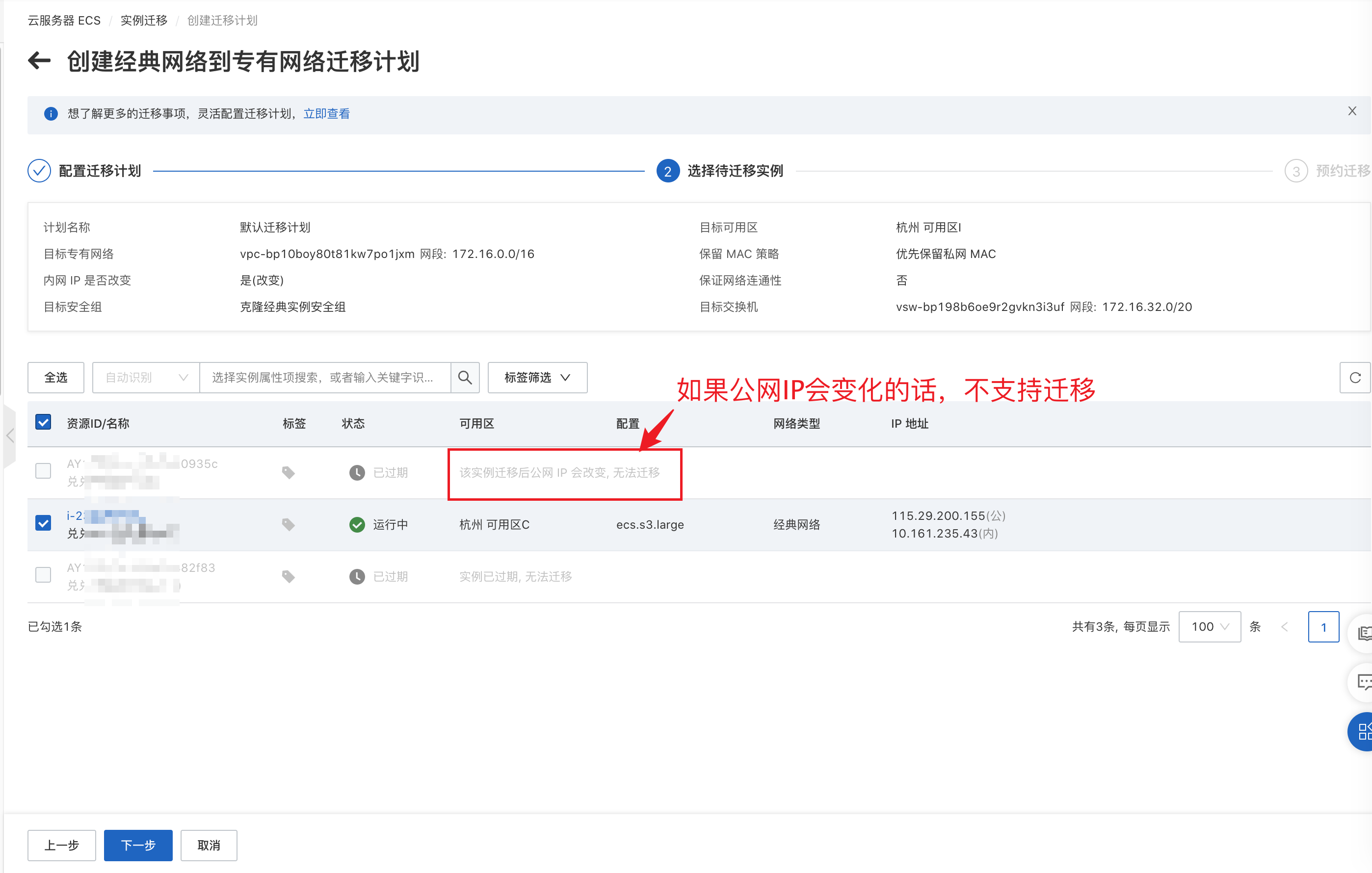Click the IP 地址 column header
This screenshot has height=873, width=1372.
(910, 424)
